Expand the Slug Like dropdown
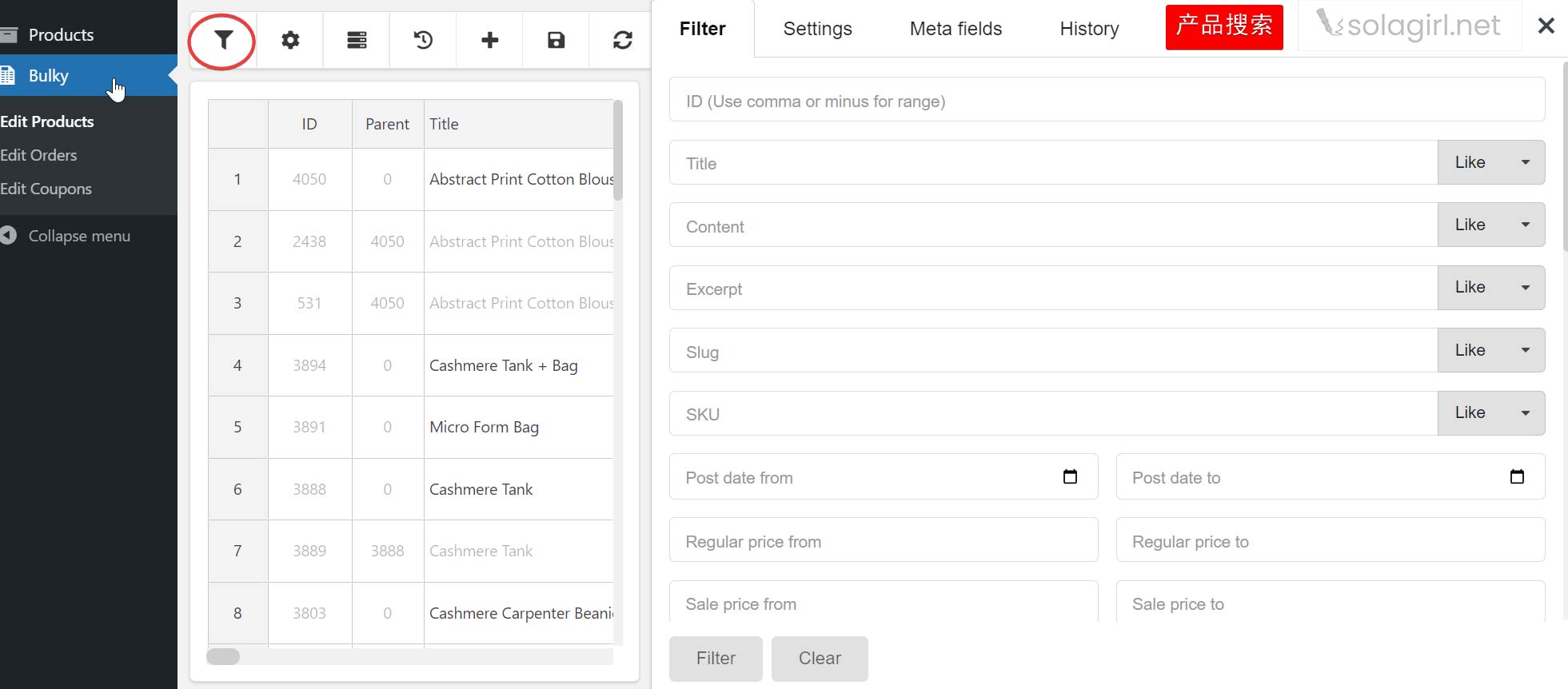 click(x=1490, y=350)
